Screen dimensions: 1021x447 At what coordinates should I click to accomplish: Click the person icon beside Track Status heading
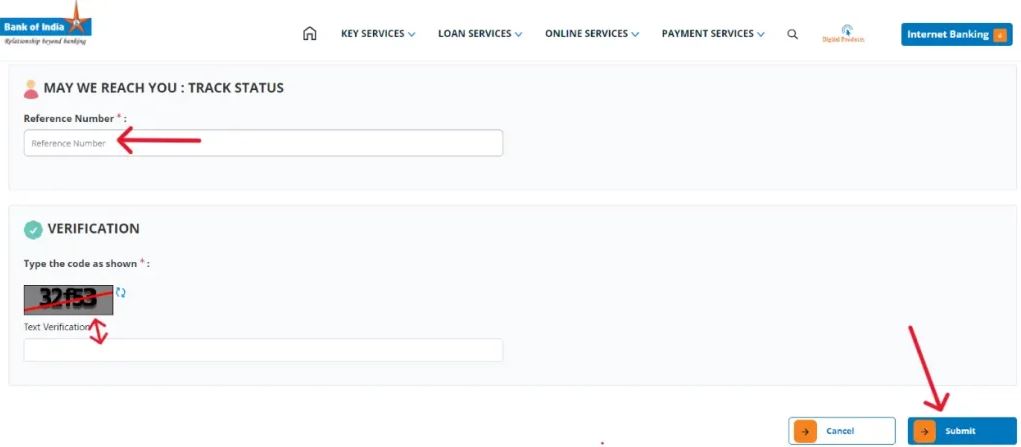[32, 88]
